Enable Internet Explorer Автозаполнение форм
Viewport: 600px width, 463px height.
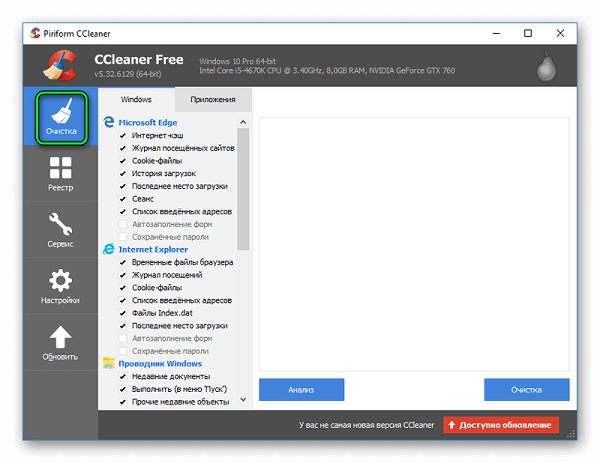(123, 338)
